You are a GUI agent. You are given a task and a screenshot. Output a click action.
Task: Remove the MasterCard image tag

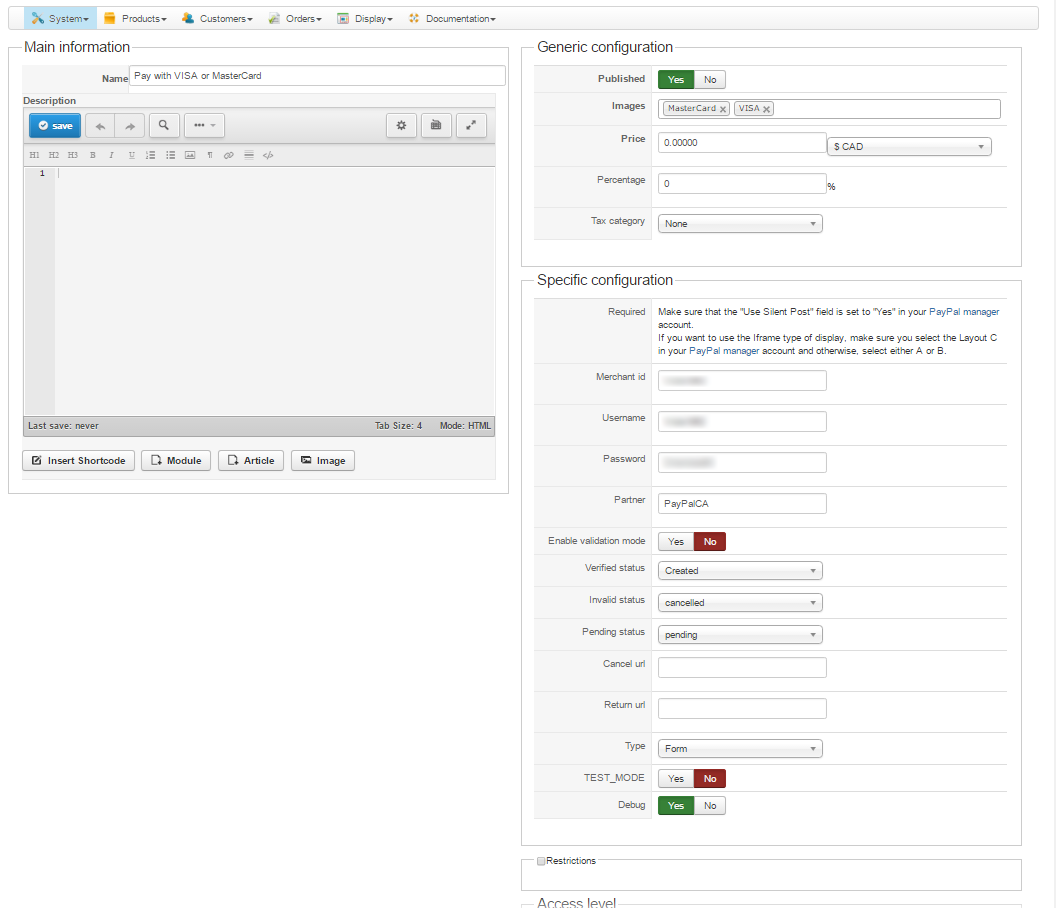pyautogui.click(x=723, y=109)
